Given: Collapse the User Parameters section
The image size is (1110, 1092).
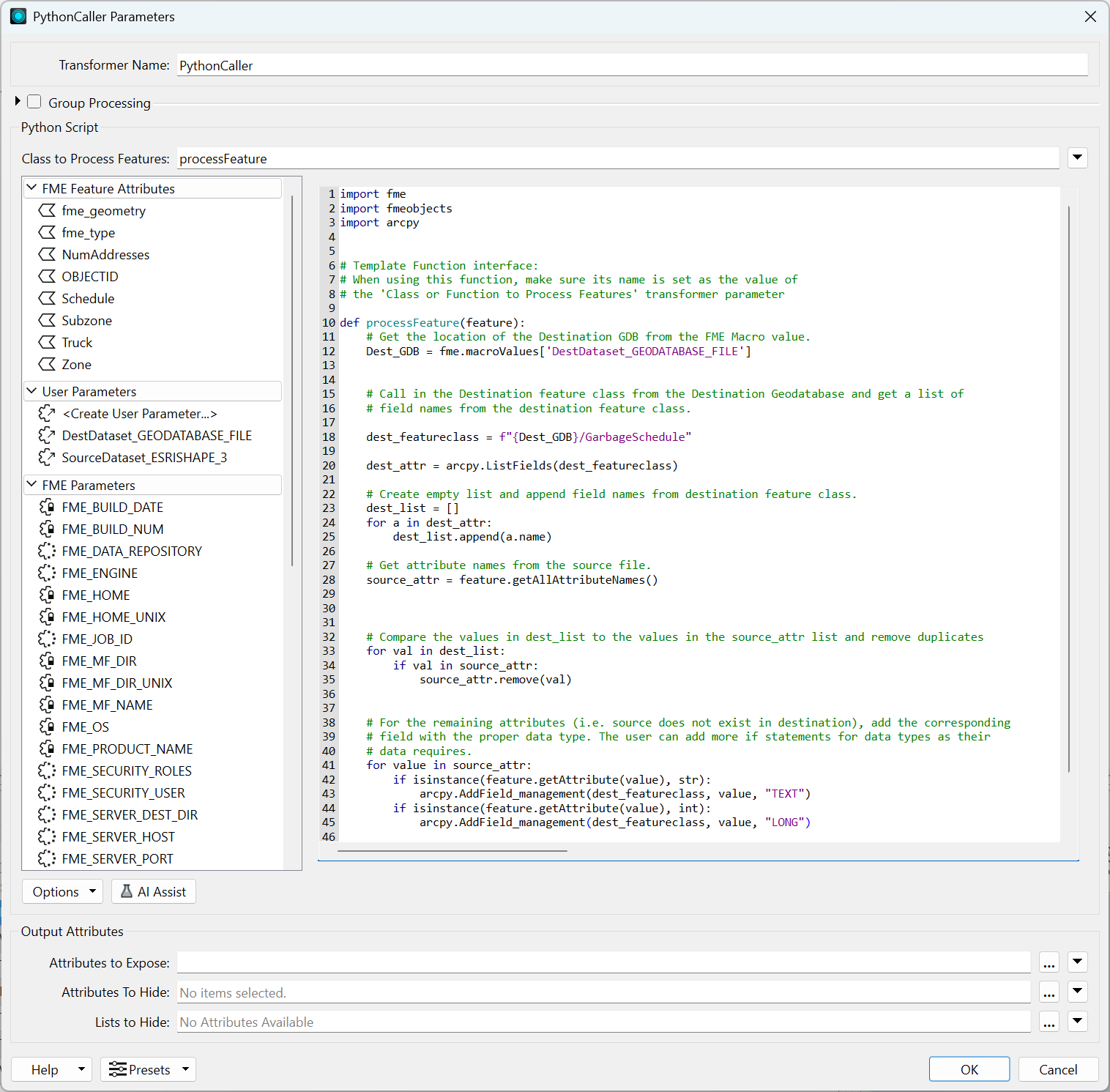Looking at the screenshot, I should pyautogui.click(x=31, y=391).
